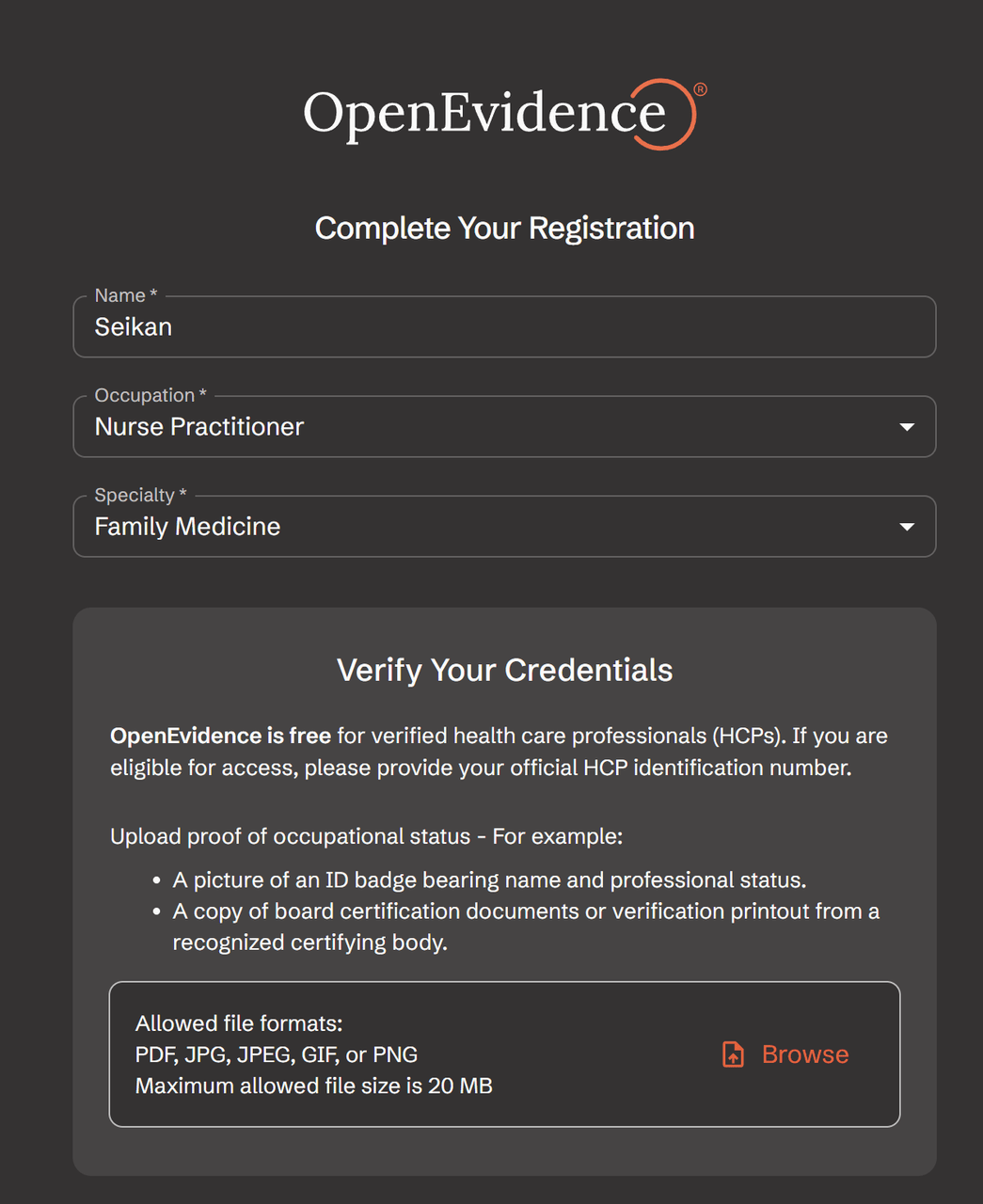Click the Occupation dropdown arrow
Image resolution: width=983 pixels, height=1204 pixels.
click(x=907, y=427)
